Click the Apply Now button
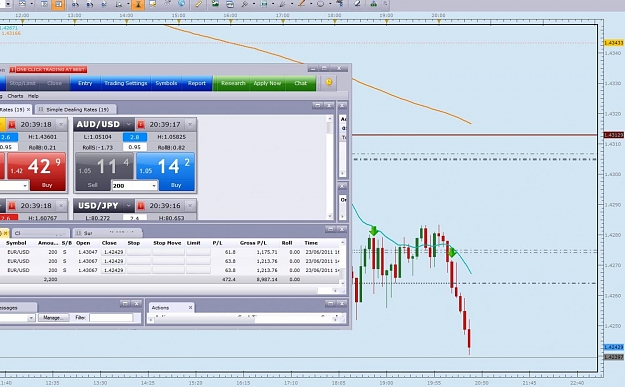This screenshot has height=387, width=625. point(267,83)
